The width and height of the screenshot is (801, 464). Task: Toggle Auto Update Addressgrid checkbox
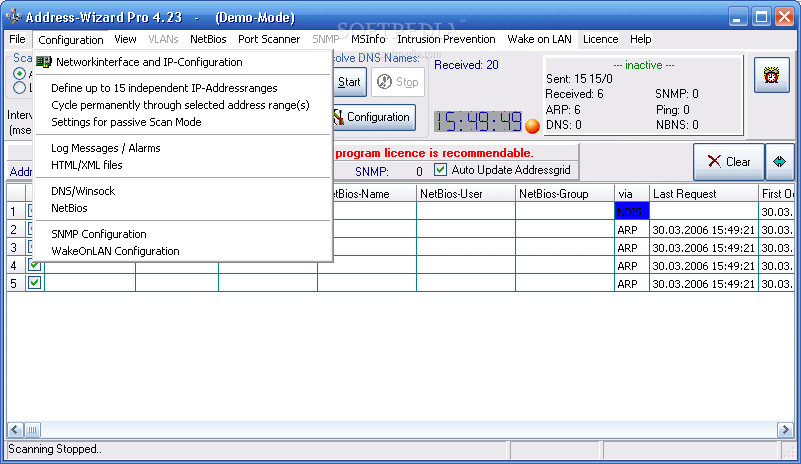[x=440, y=170]
